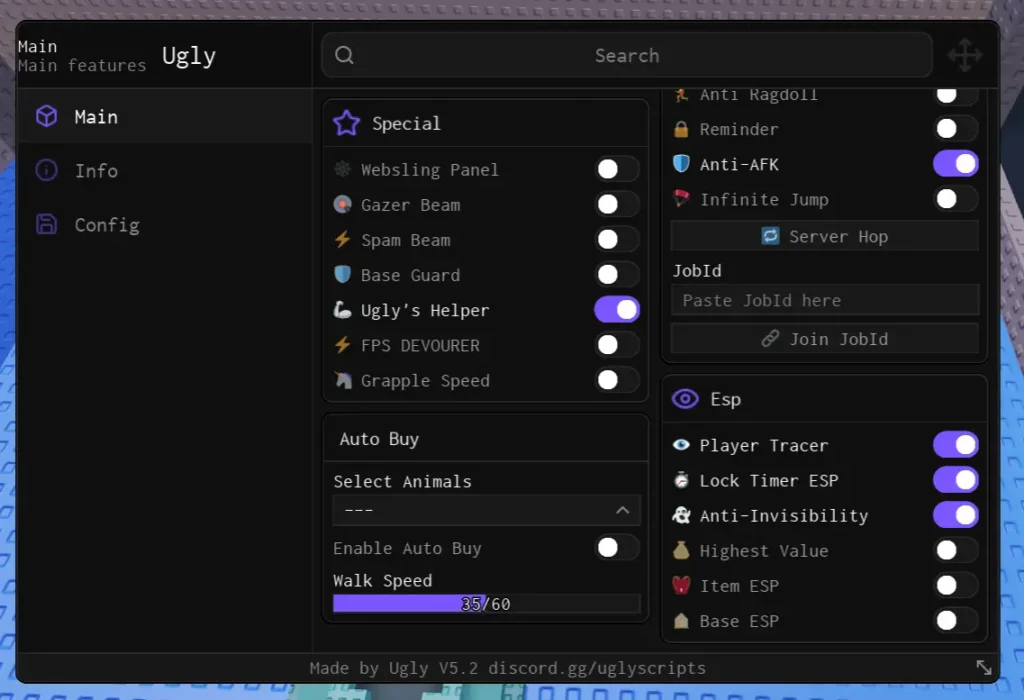
Task: Switch to the Info tab
Action: pos(96,170)
